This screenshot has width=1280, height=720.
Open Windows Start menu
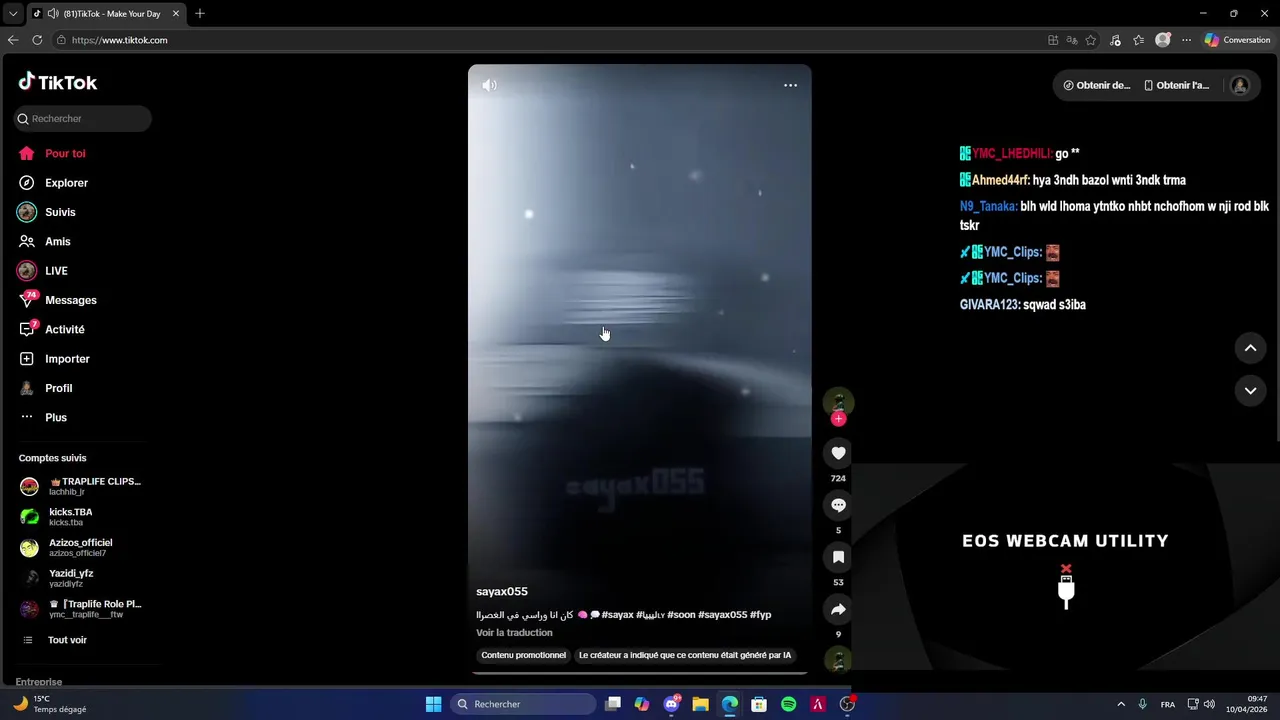[x=433, y=704]
